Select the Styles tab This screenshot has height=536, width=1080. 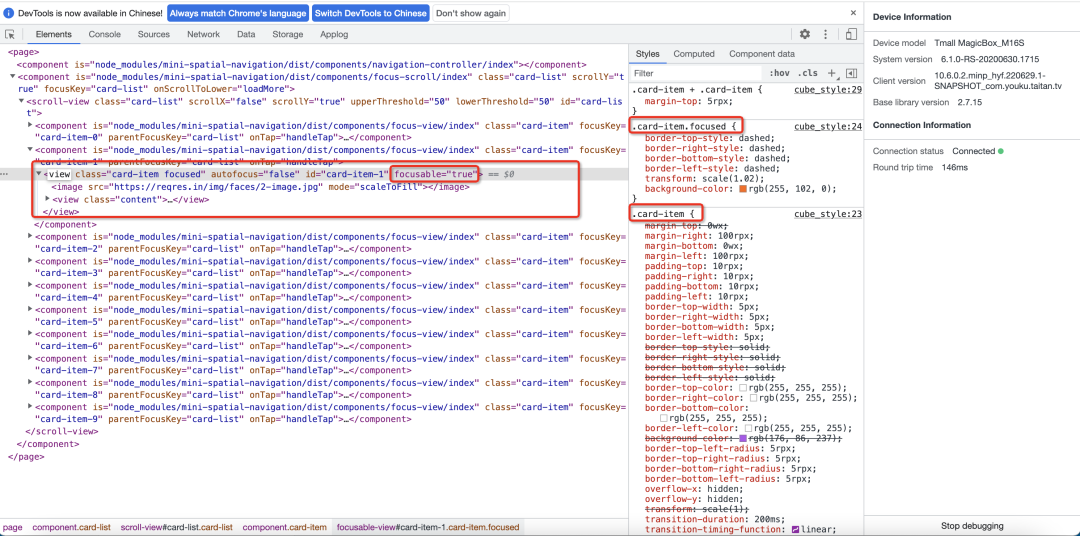click(647, 54)
